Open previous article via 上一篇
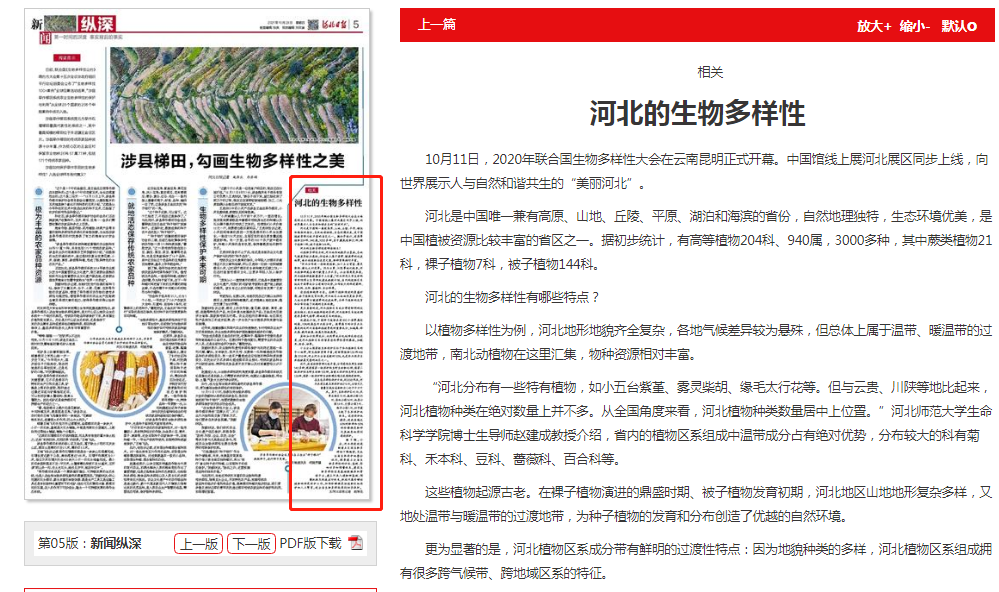The height and width of the screenshot is (592, 999). tap(436, 25)
